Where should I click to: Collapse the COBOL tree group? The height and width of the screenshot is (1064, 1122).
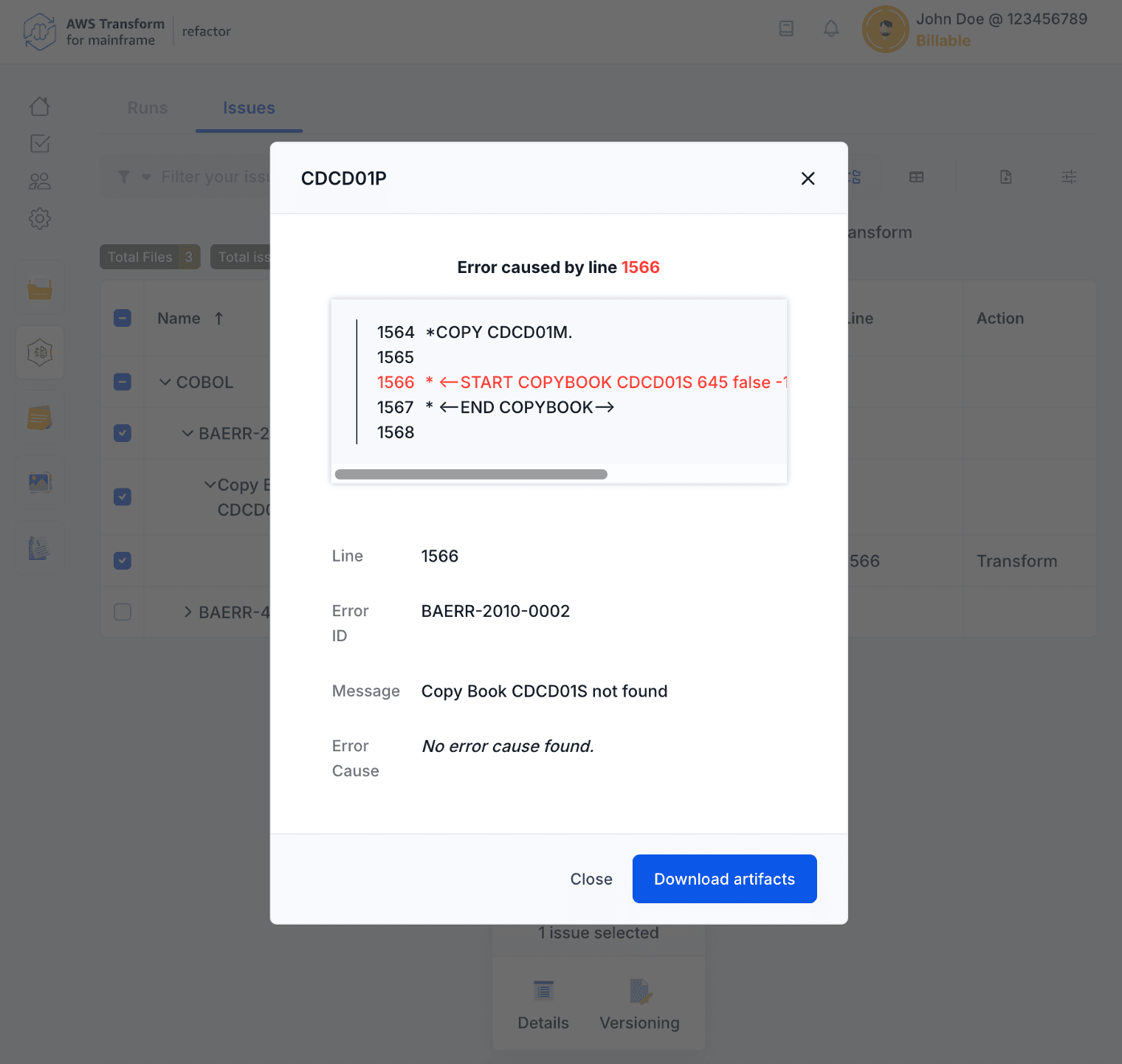[165, 382]
